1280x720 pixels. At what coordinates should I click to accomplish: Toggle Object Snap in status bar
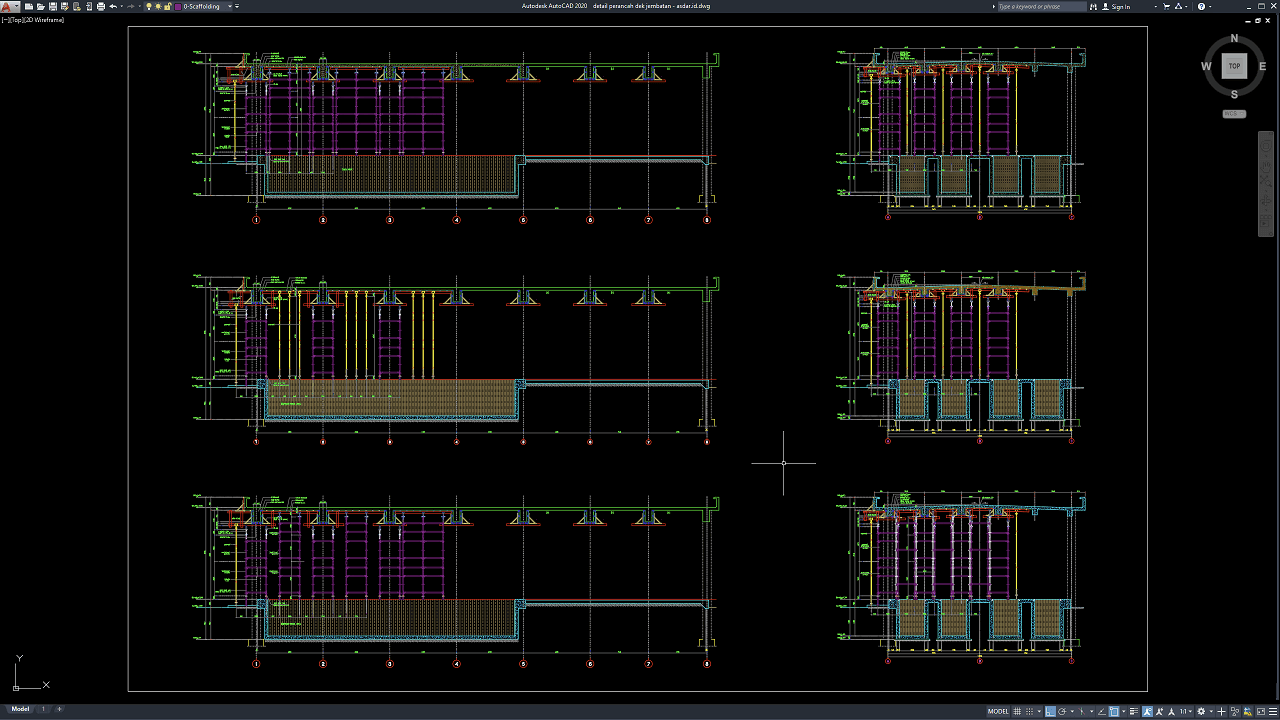[1114, 711]
